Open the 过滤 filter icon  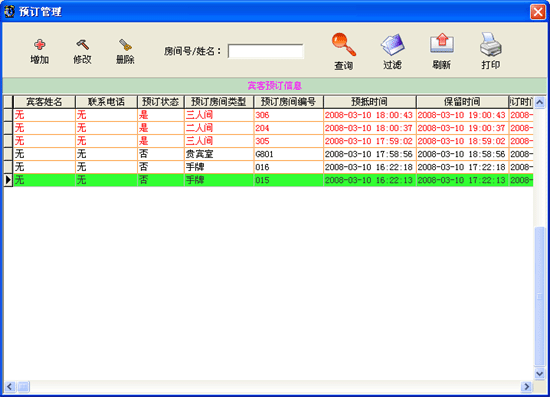click(x=393, y=45)
